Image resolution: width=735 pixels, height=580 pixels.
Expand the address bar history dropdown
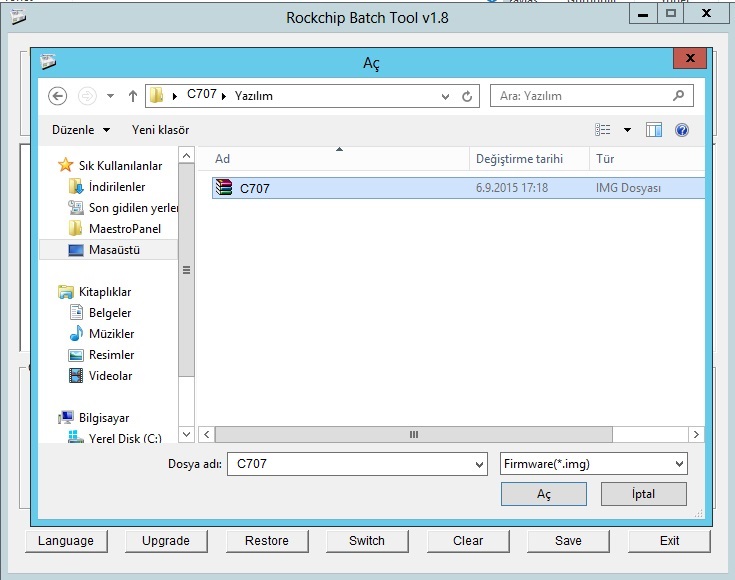pyautogui.click(x=445, y=97)
